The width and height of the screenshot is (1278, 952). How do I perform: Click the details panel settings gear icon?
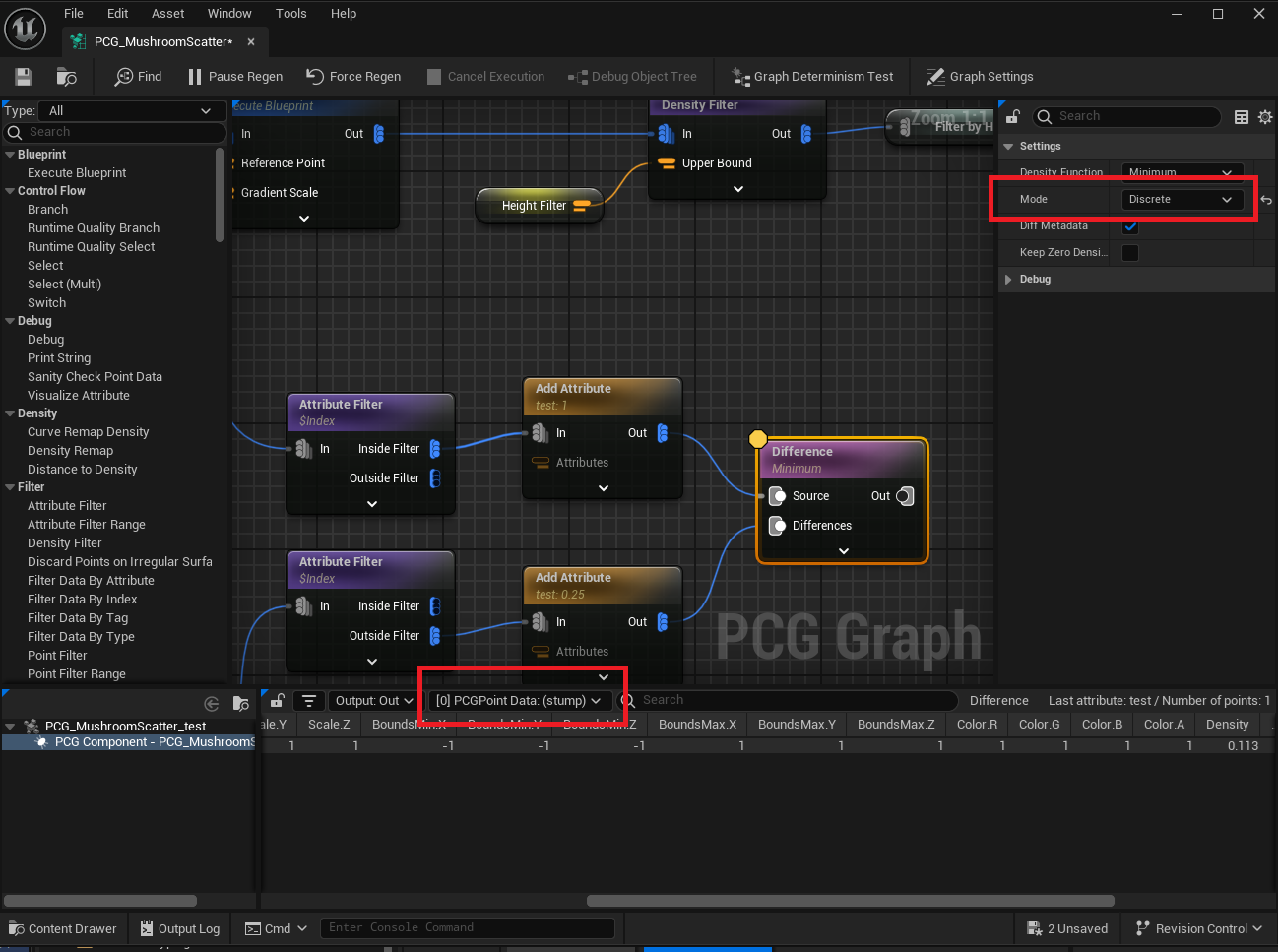click(x=1265, y=117)
